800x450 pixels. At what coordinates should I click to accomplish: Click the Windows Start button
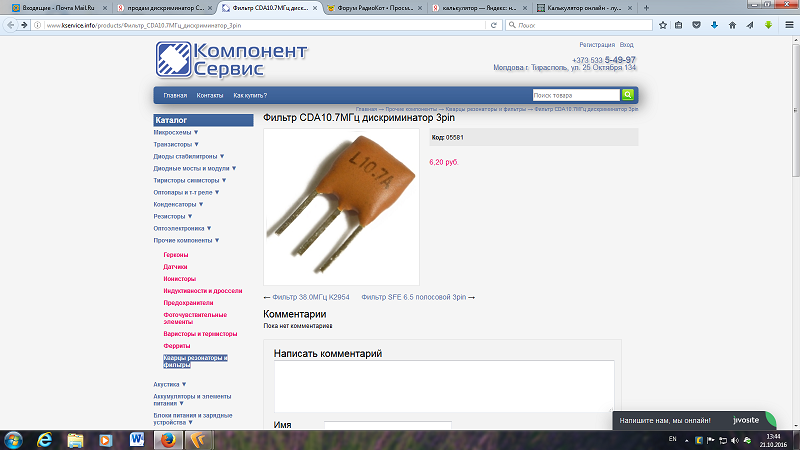coord(14,439)
